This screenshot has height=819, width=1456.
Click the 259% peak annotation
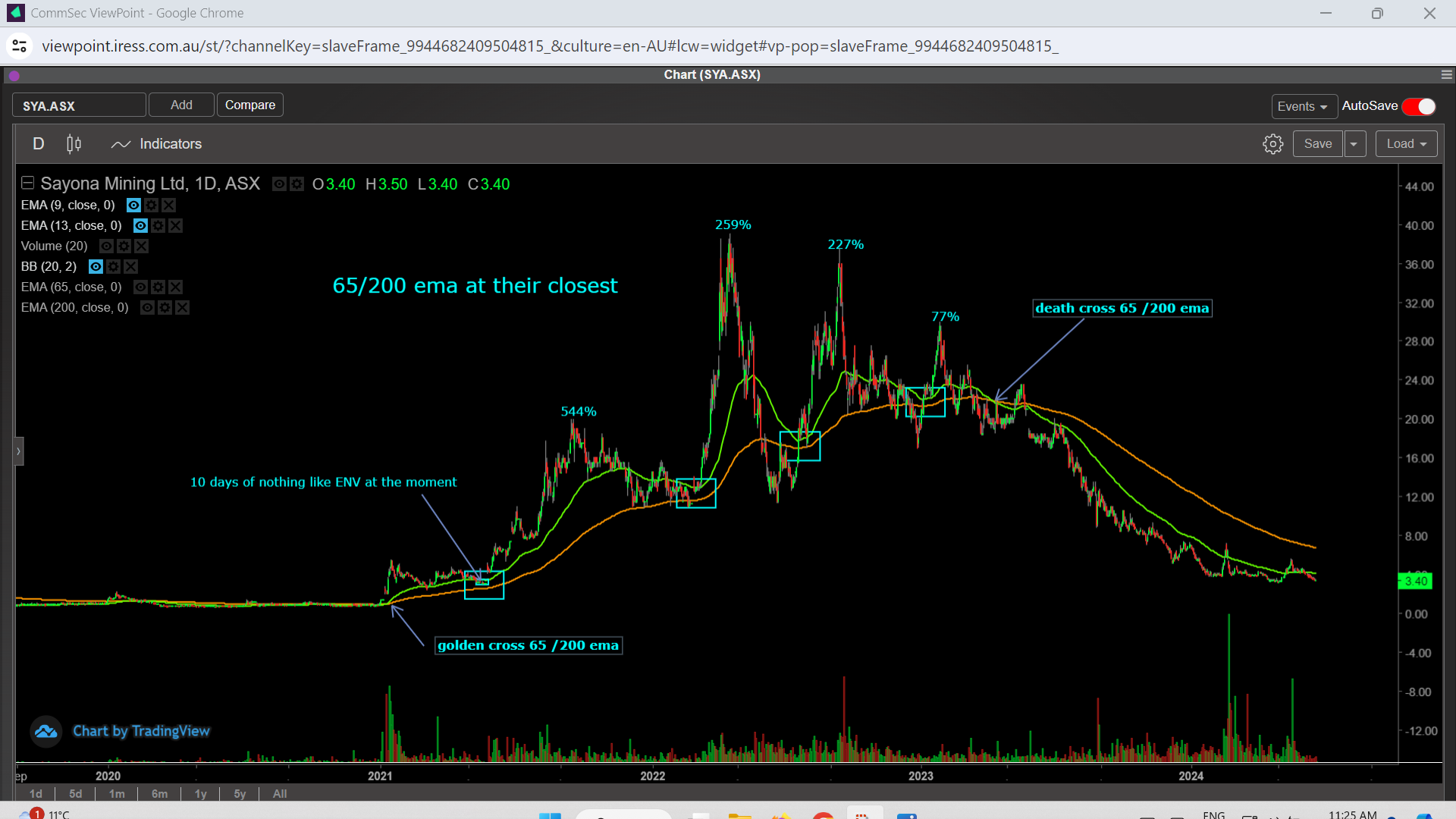point(733,225)
